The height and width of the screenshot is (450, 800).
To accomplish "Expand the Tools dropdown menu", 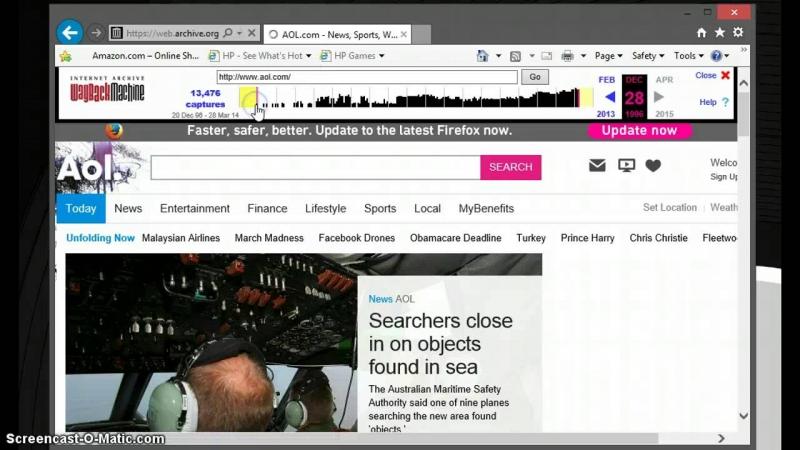I will 688,56.
